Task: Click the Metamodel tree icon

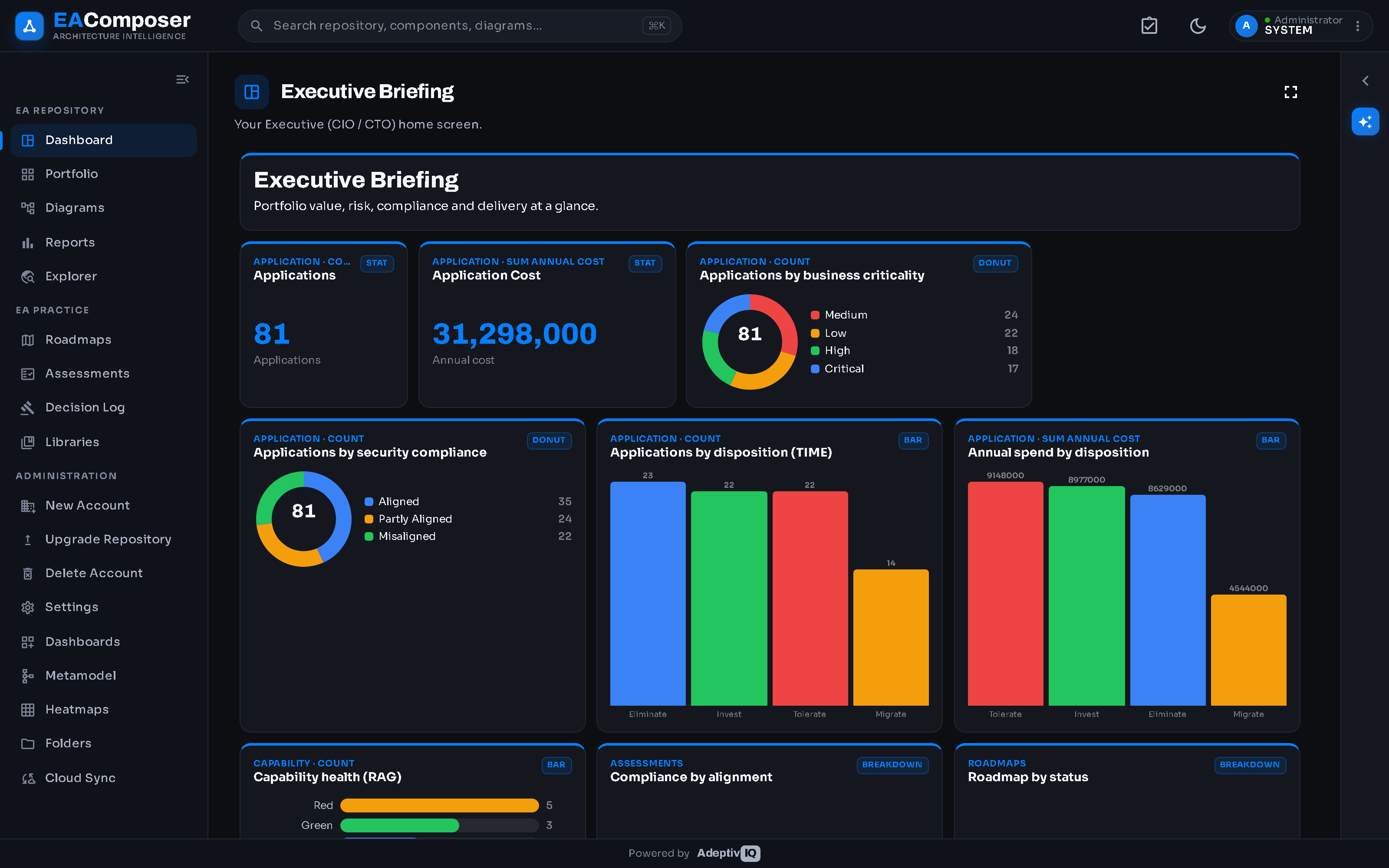Action: coord(27,676)
